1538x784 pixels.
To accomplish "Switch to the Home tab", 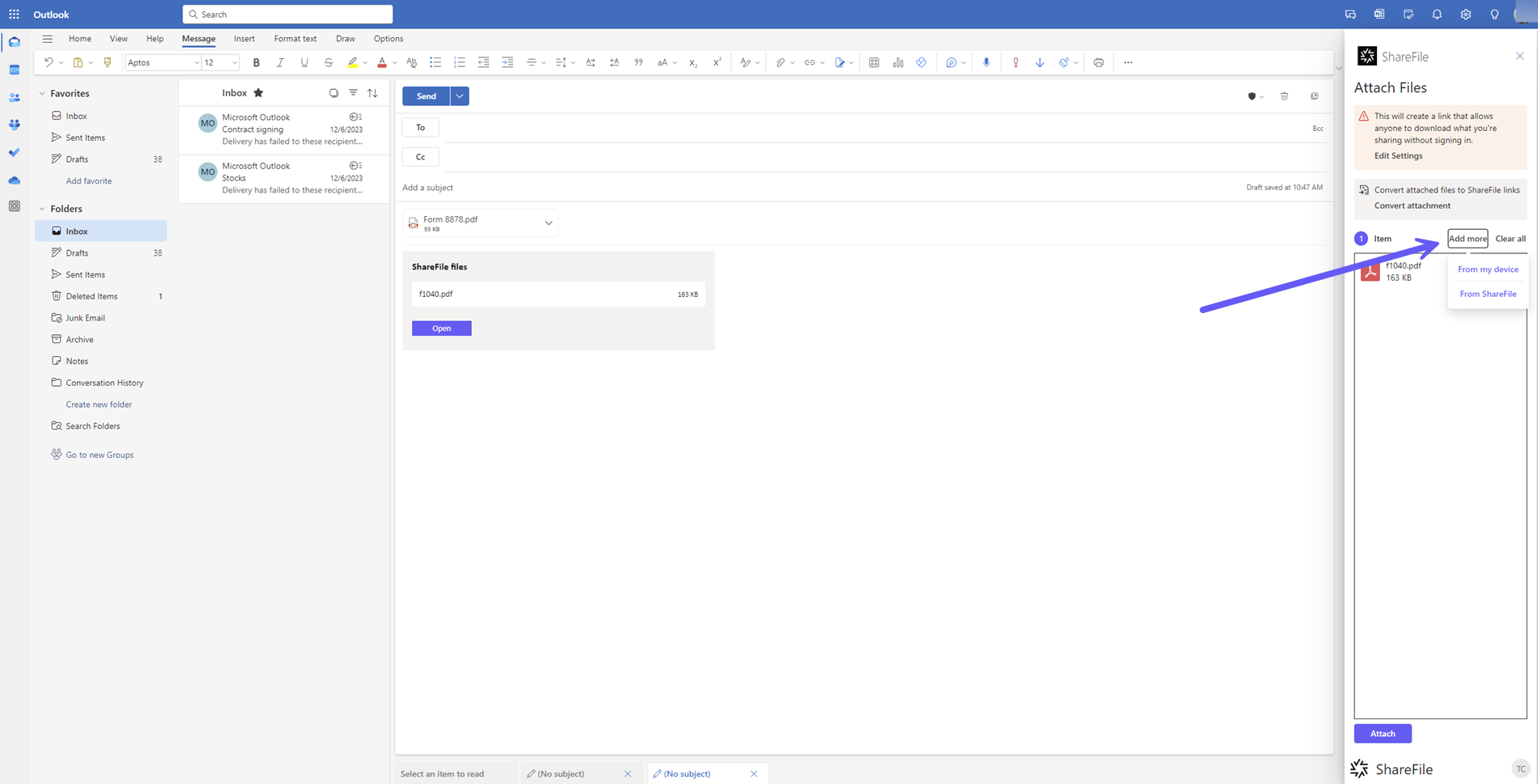I will point(80,39).
